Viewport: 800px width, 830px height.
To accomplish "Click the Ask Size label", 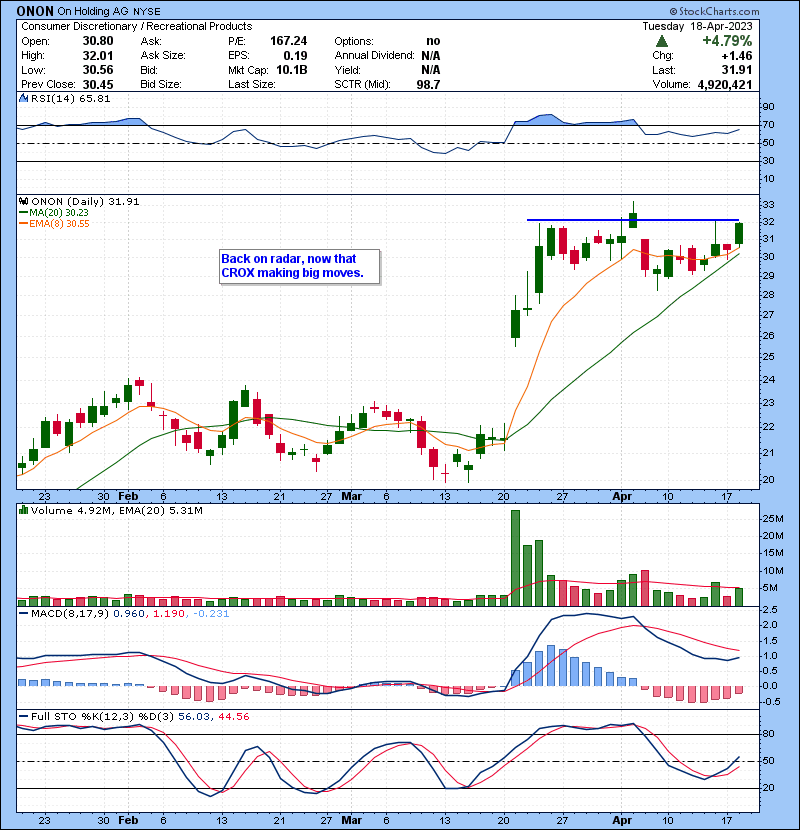I will (x=163, y=56).
